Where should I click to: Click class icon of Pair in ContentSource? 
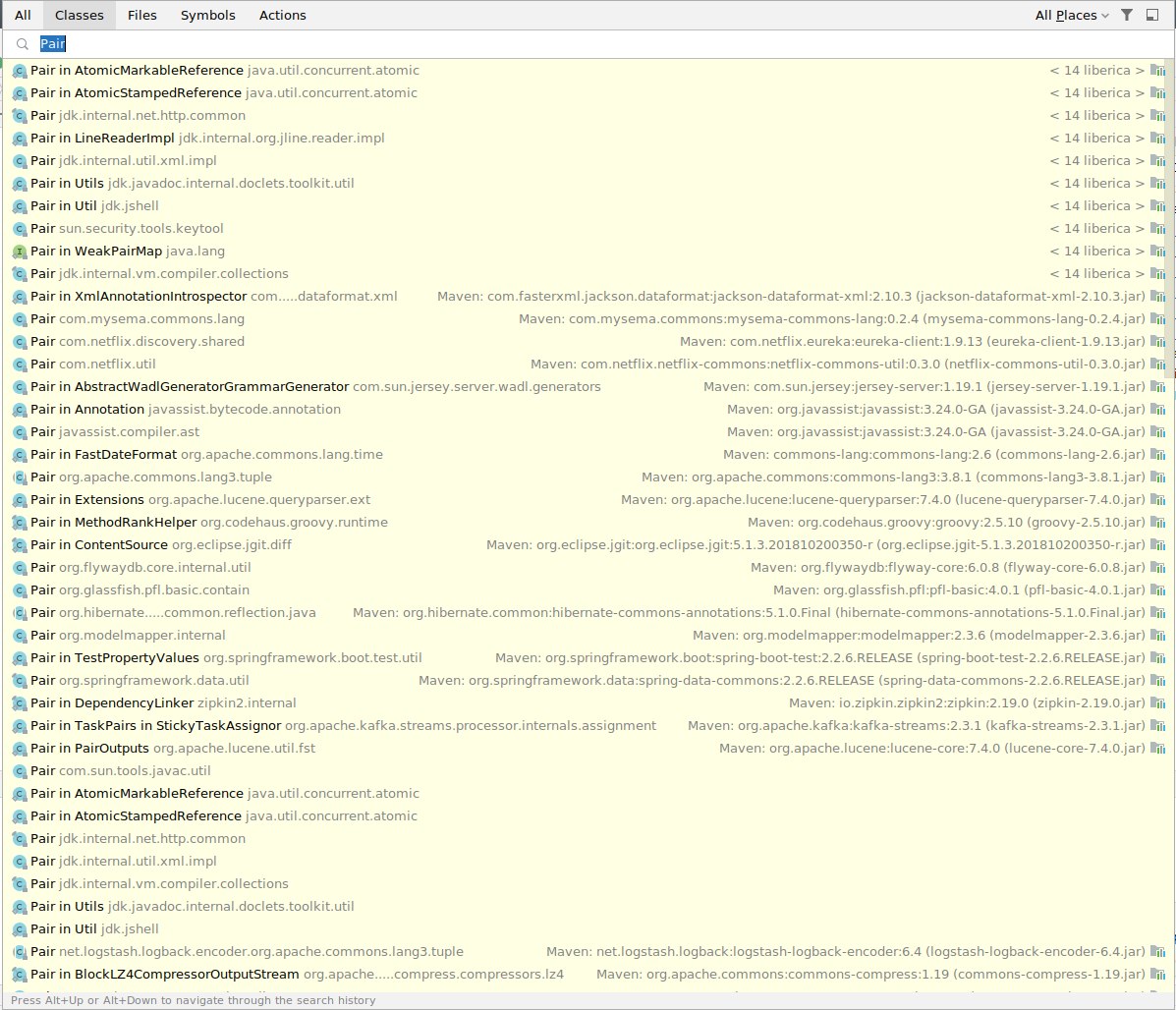[21, 546]
